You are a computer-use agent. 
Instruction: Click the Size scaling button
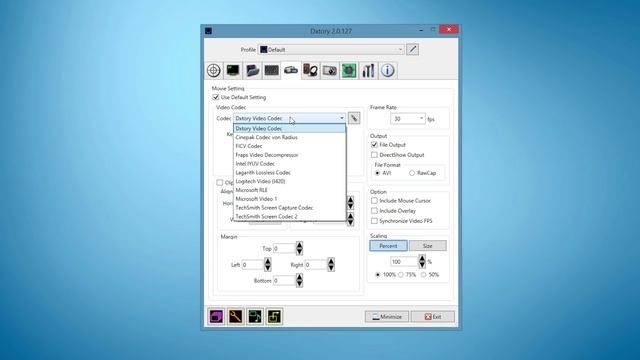pos(428,246)
